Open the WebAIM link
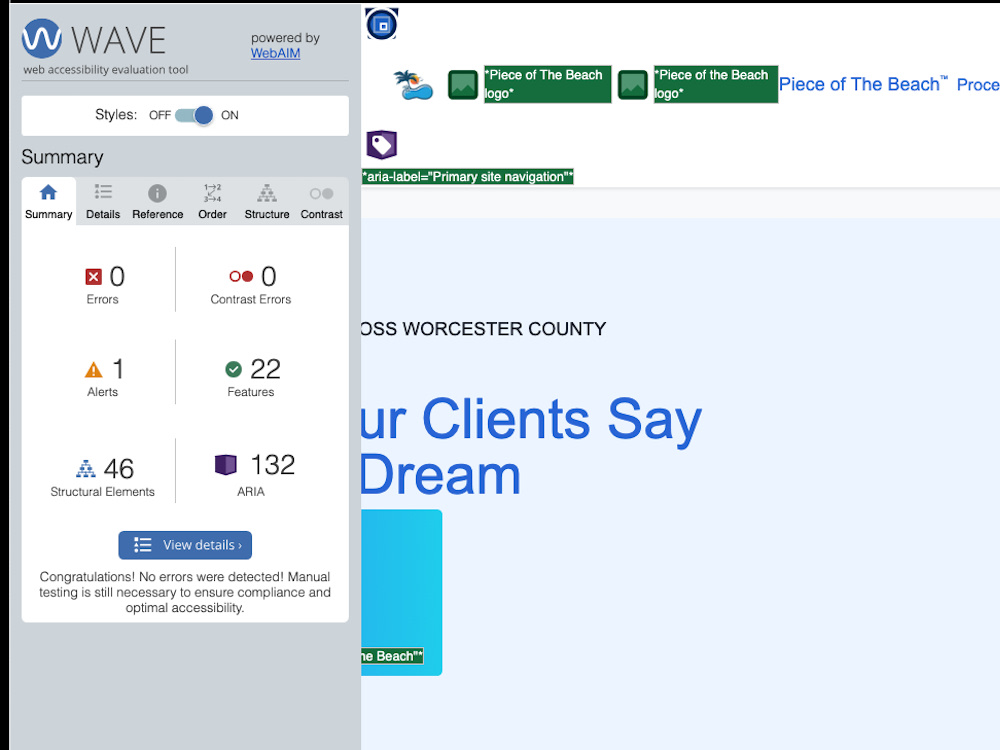The width and height of the screenshot is (1000, 750). [x=275, y=54]
